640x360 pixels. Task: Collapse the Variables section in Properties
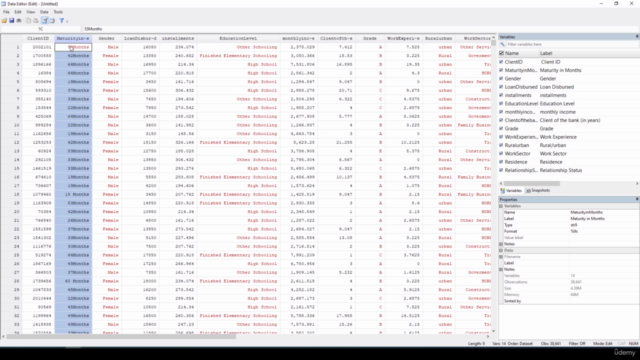(x=501, y=206)
